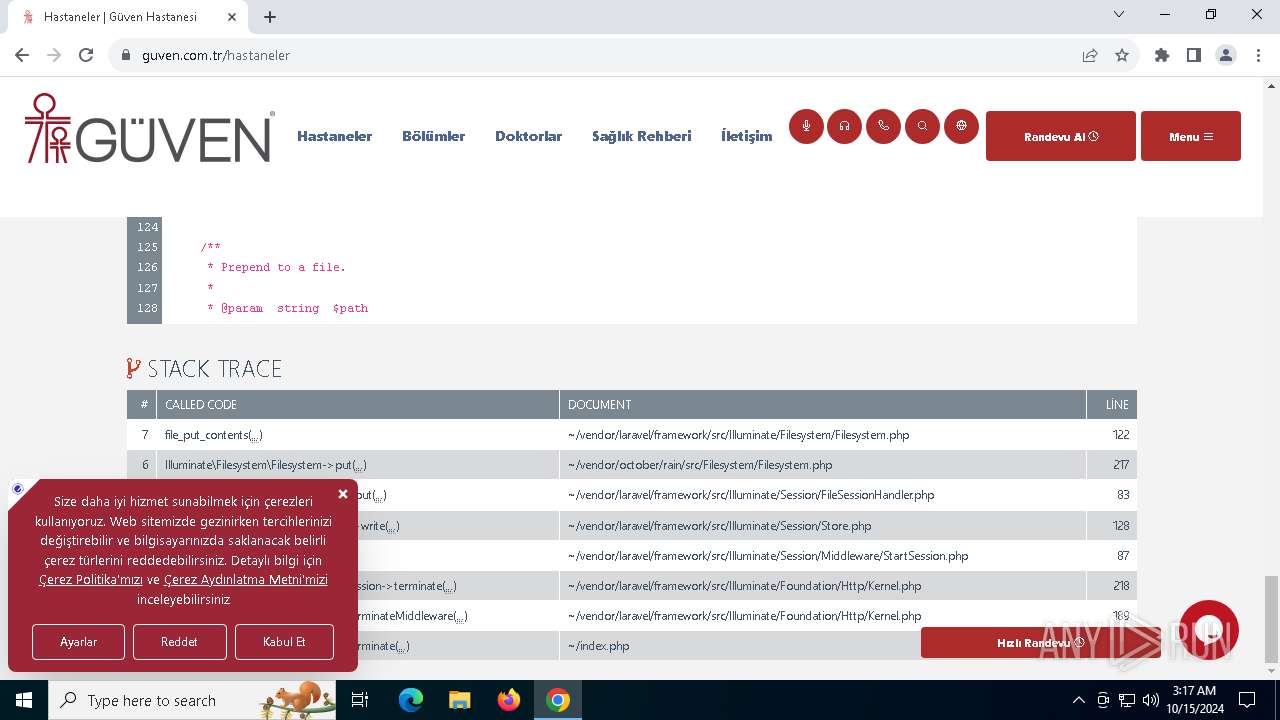This screenshot has height=720, width=1280.
Task: Click Ayarlar in cookie banner
Action: [x=78, y=642]
